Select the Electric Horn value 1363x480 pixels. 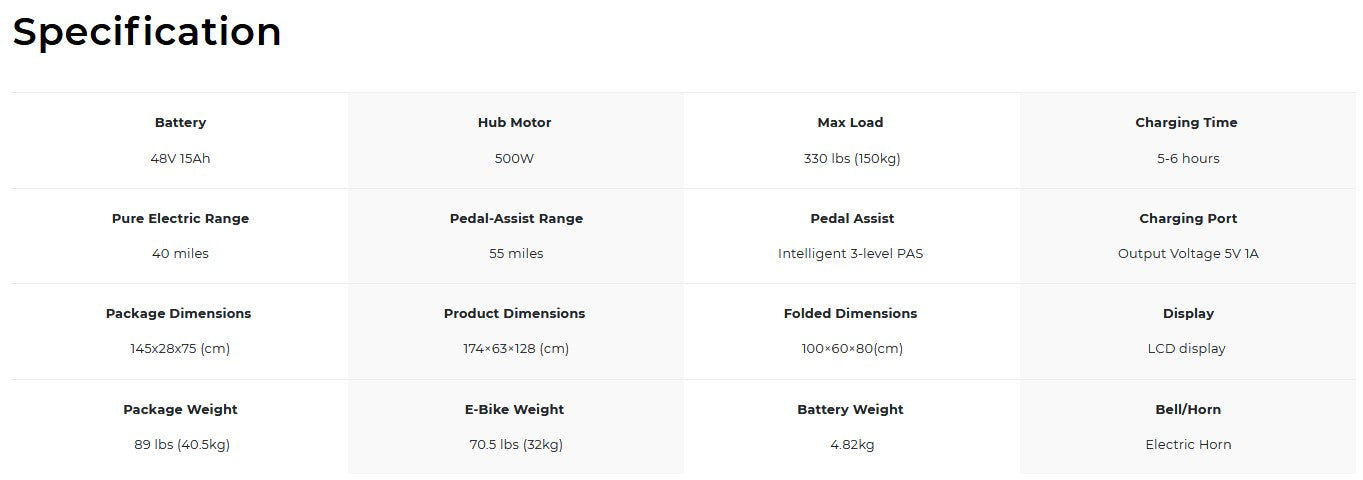pos(1188,445)
